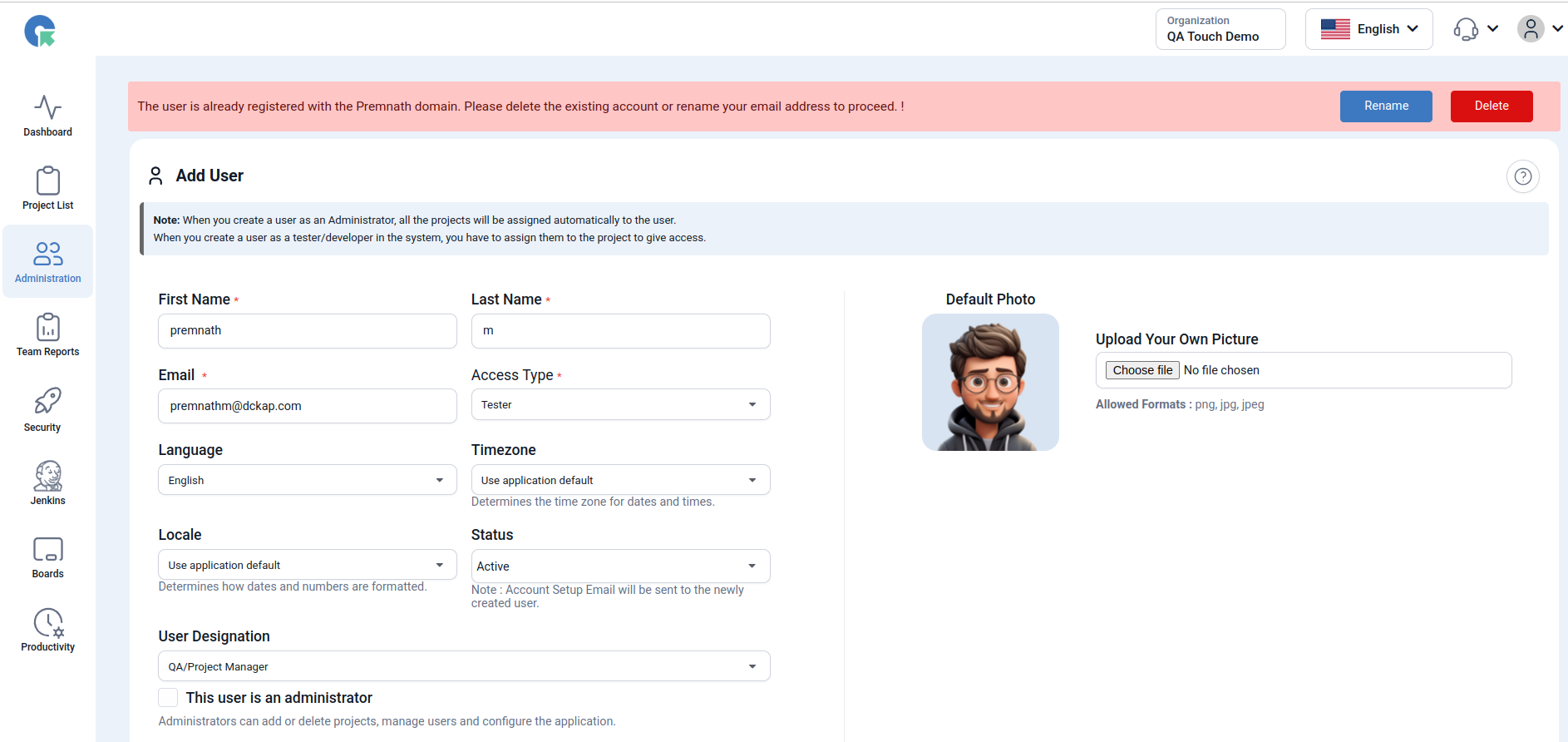Click the Email input field
Screen dimensions: 1568x742
point(308,406)
